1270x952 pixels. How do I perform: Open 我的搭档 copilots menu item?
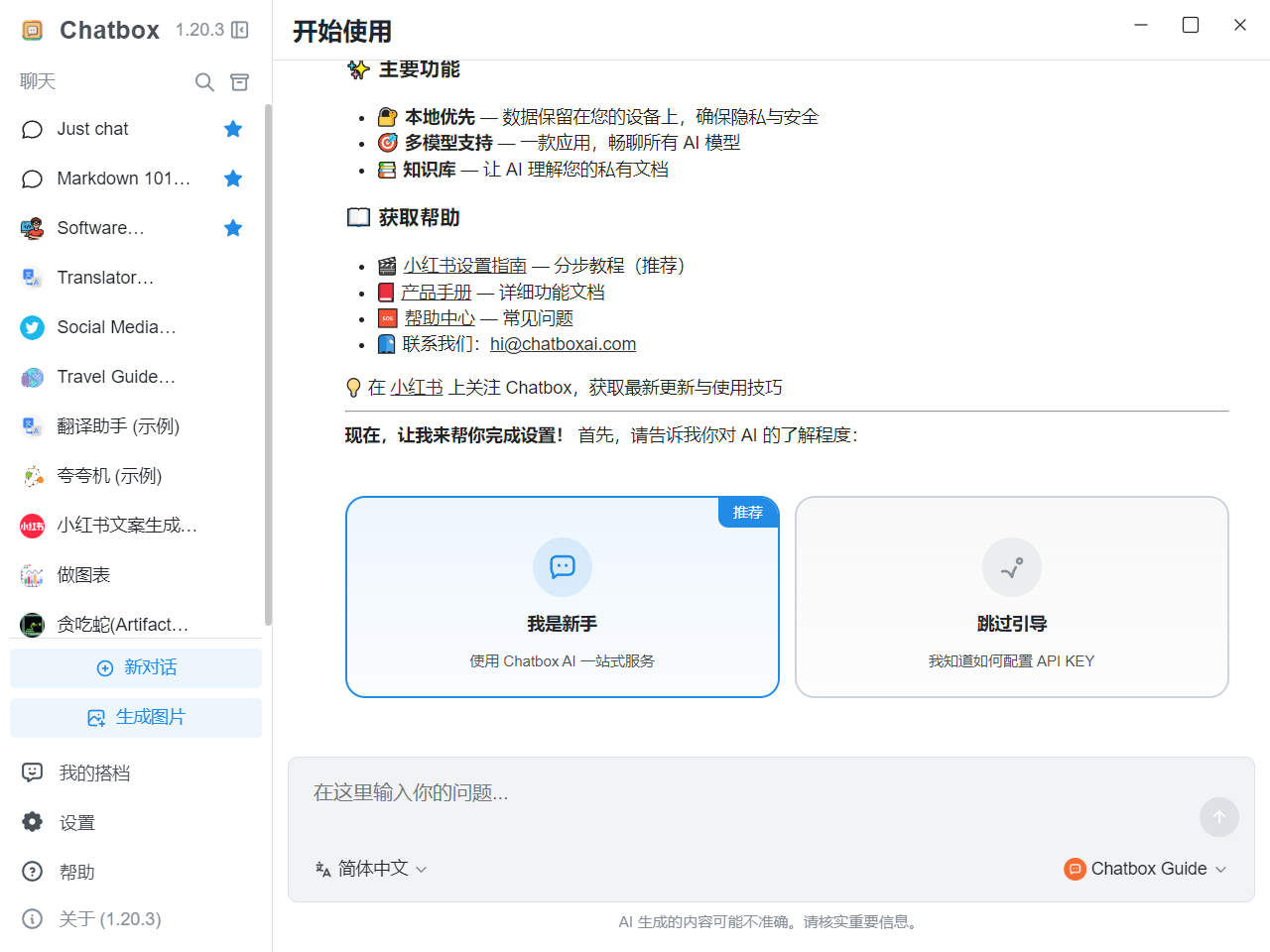(x=136, y=773)
